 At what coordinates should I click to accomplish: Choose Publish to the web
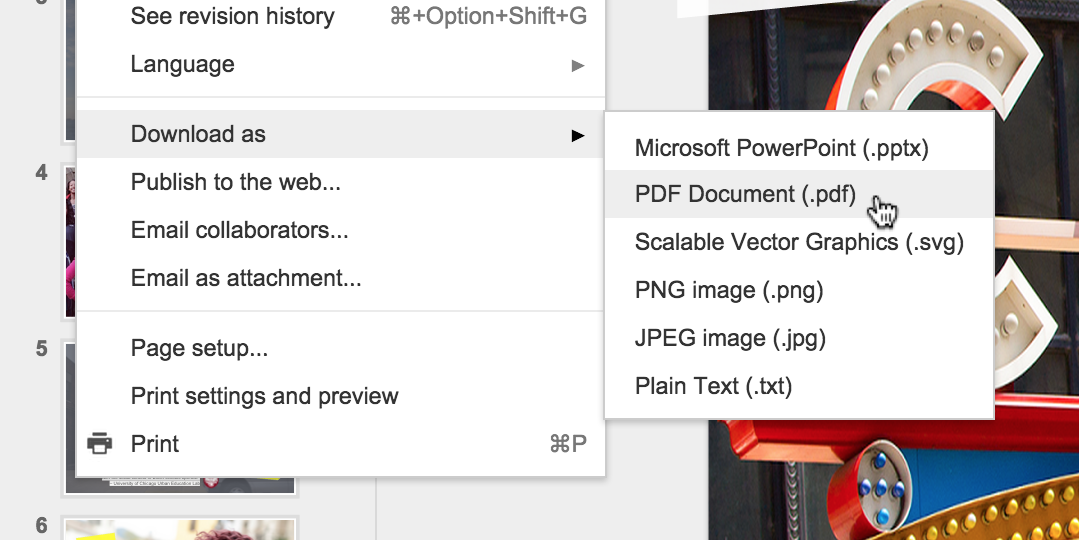tap(235, 182)
